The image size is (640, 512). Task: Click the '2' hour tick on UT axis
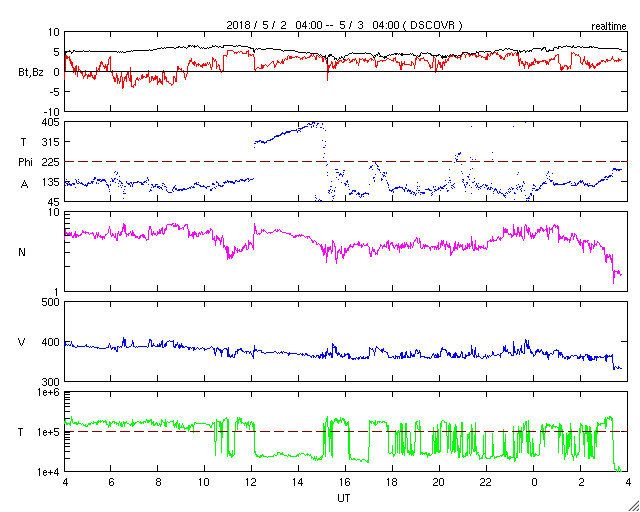tap(581, 481)
